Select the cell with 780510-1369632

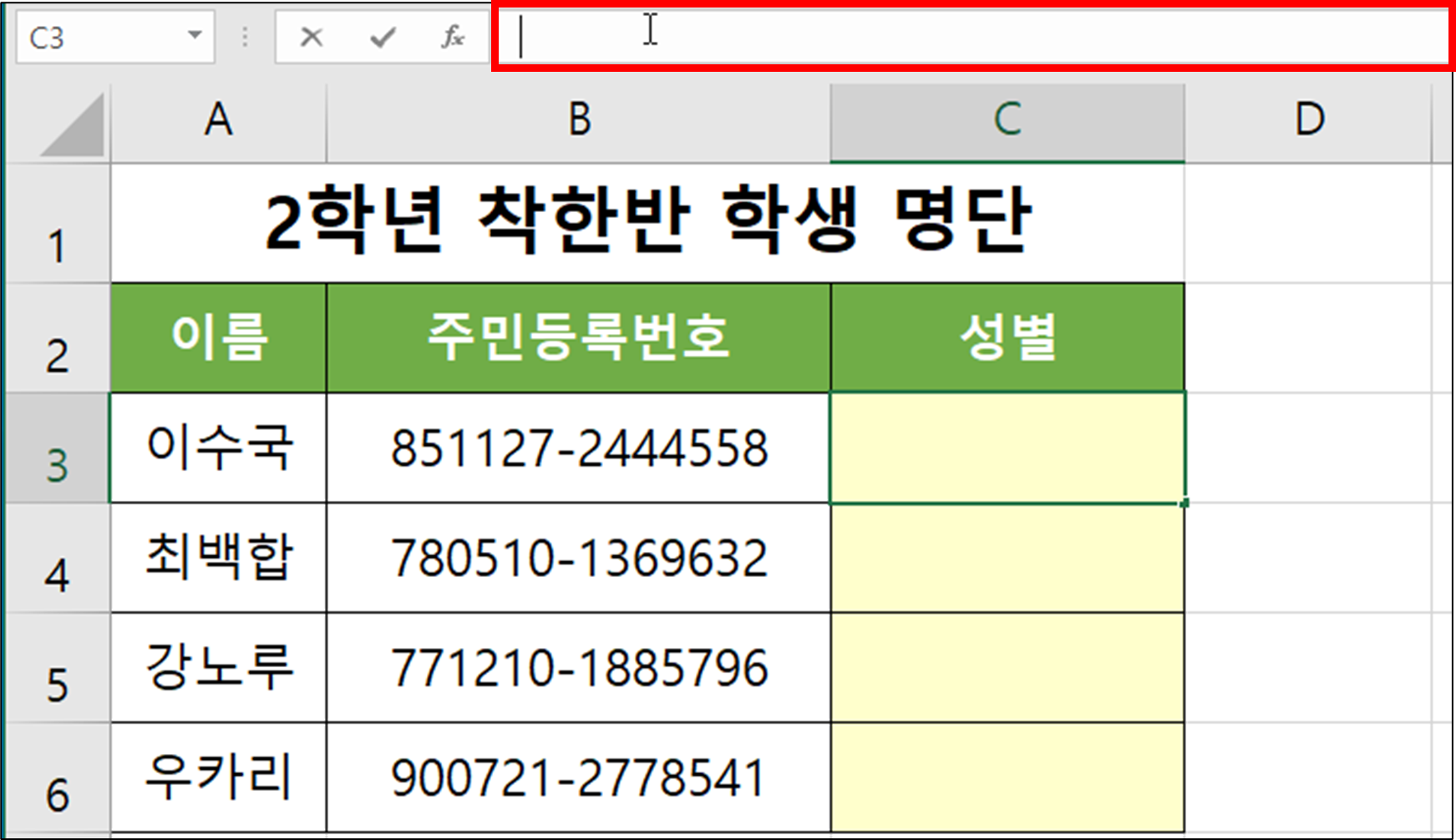pyautogui.click(x=579, y=559)
